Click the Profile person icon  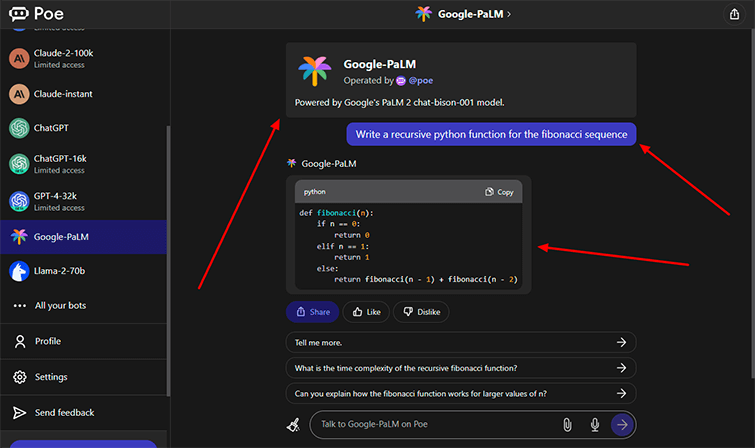coord(20,342)
